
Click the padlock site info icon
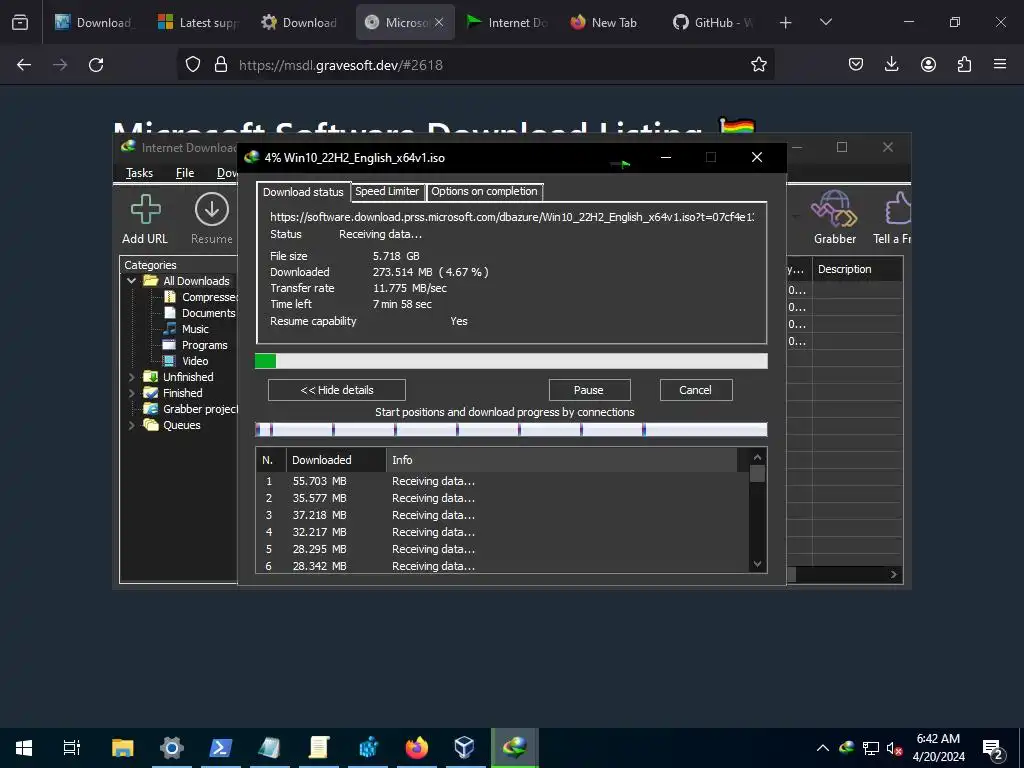click(x=221, y=65)
